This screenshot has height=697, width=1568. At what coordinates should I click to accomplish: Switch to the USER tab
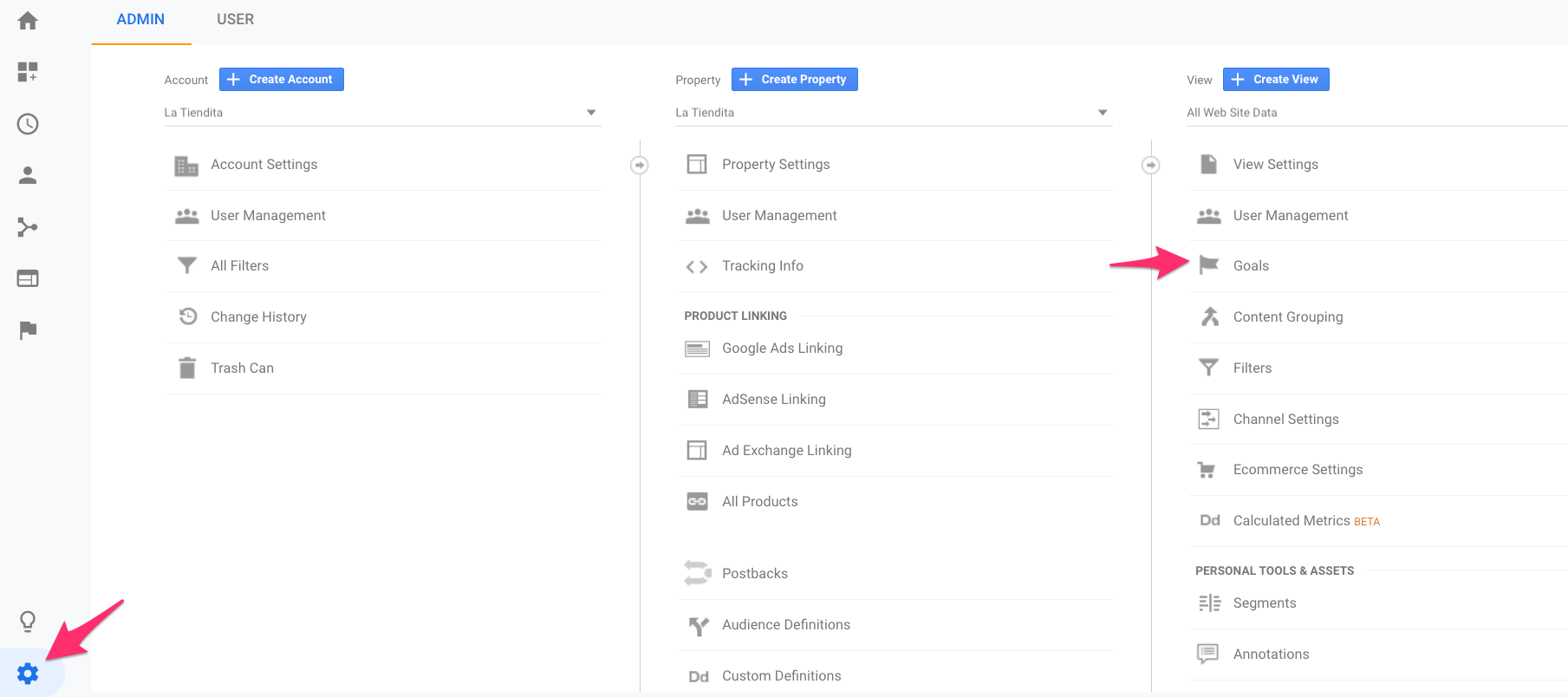[x=235, y=20]
